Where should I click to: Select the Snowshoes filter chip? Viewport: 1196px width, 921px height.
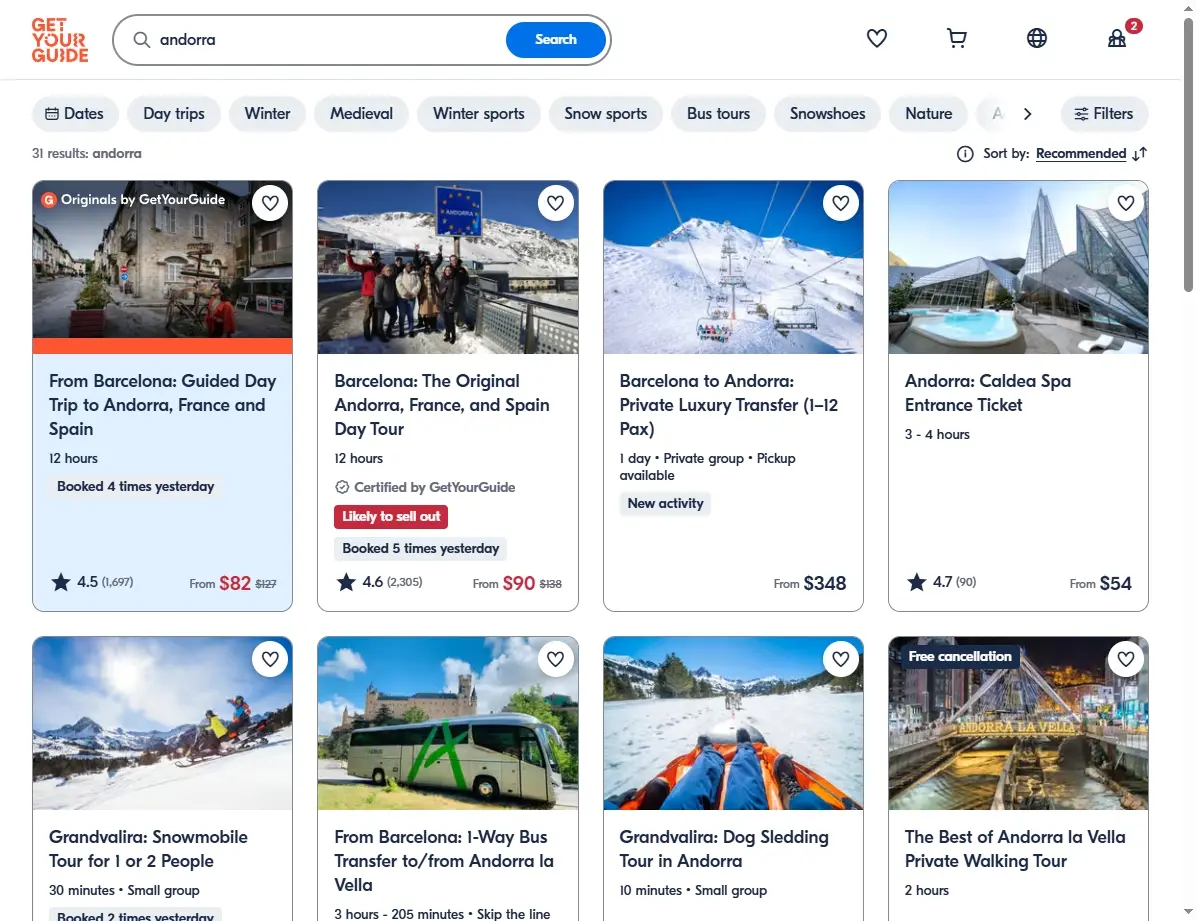pyautogui.click(x=828, y=114)
